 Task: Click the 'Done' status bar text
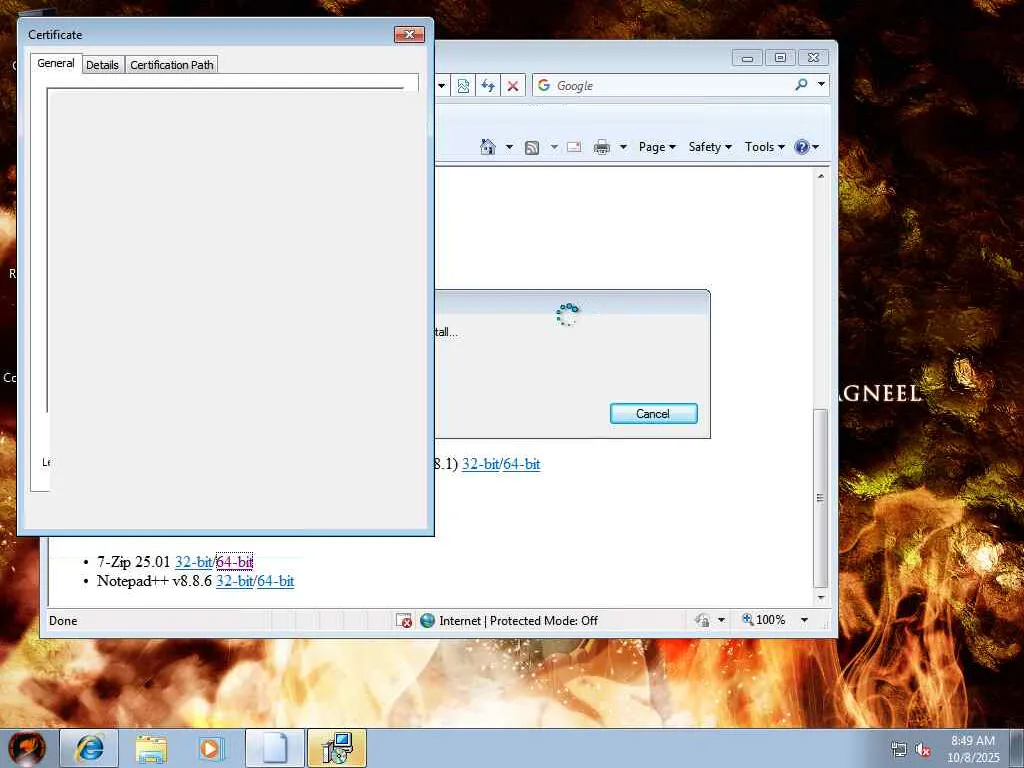(63, 620)
